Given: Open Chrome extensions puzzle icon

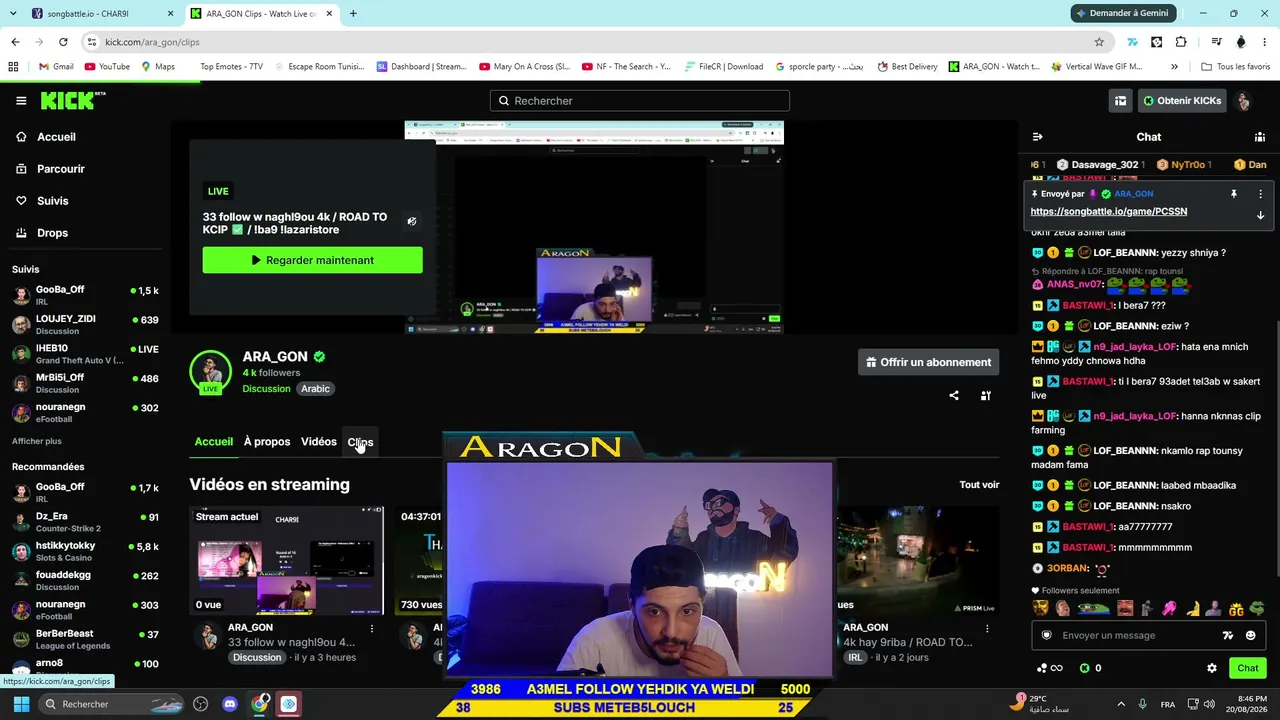Looking at the screenshot, I should coord(1181,42).
